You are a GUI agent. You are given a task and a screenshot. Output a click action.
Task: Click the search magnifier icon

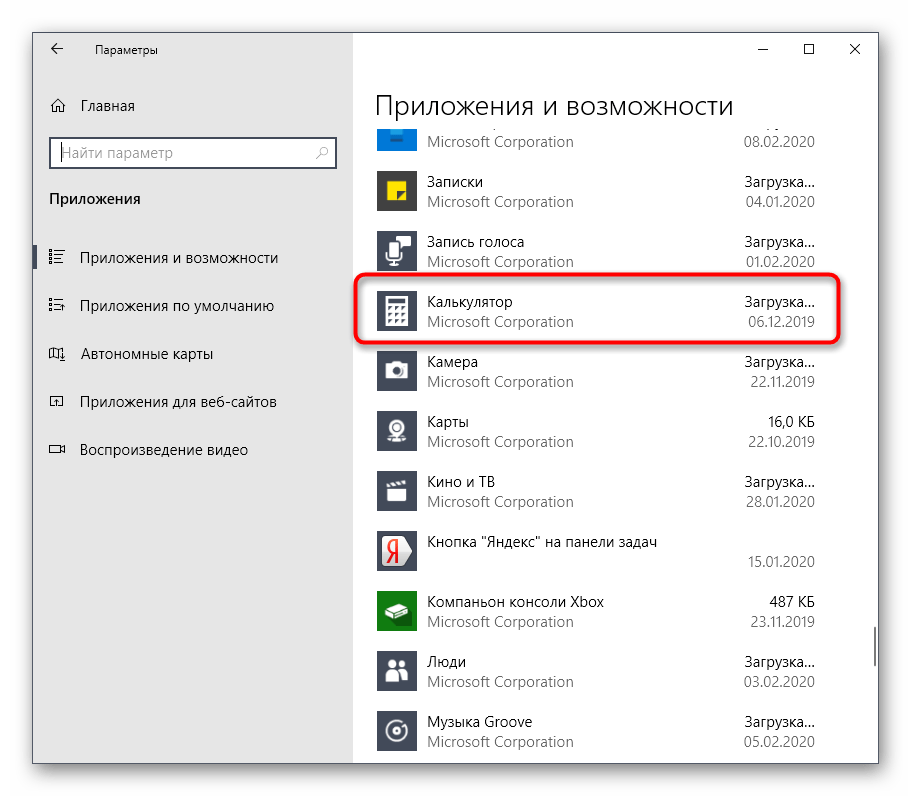(x=322, y=153)
